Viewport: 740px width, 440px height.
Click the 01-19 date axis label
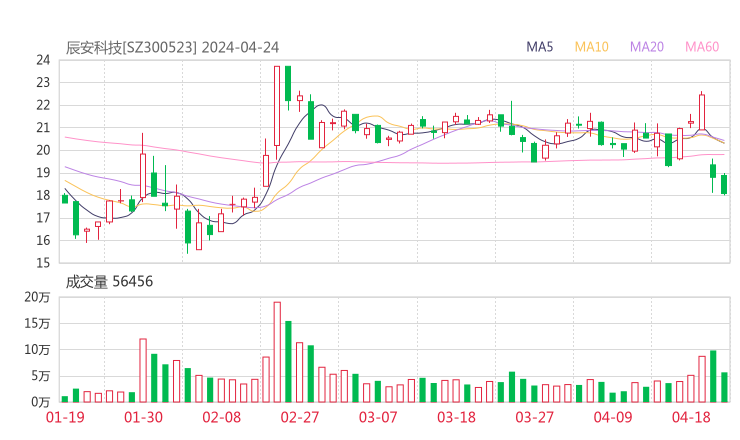tap(65, 417)
